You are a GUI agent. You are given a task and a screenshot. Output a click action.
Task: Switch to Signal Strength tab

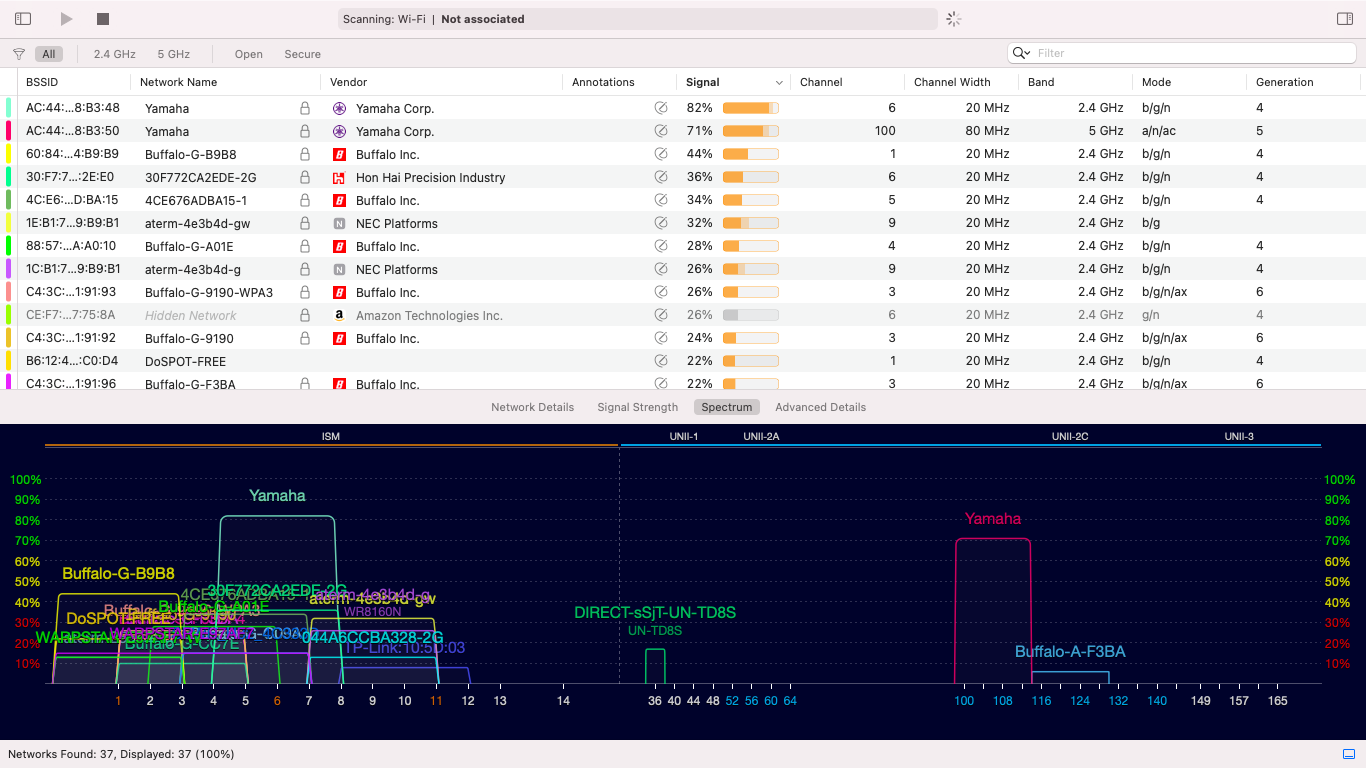click(637, 407)
